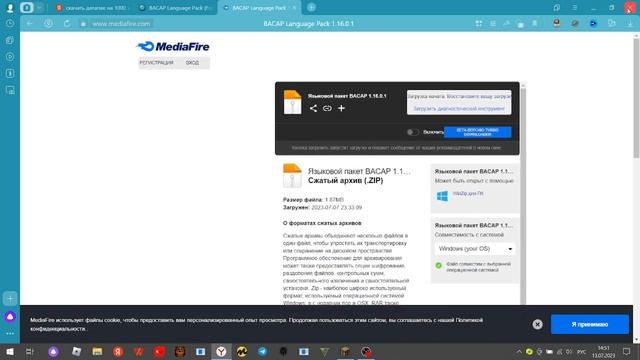Open the notification center icon

click(627, 351)
